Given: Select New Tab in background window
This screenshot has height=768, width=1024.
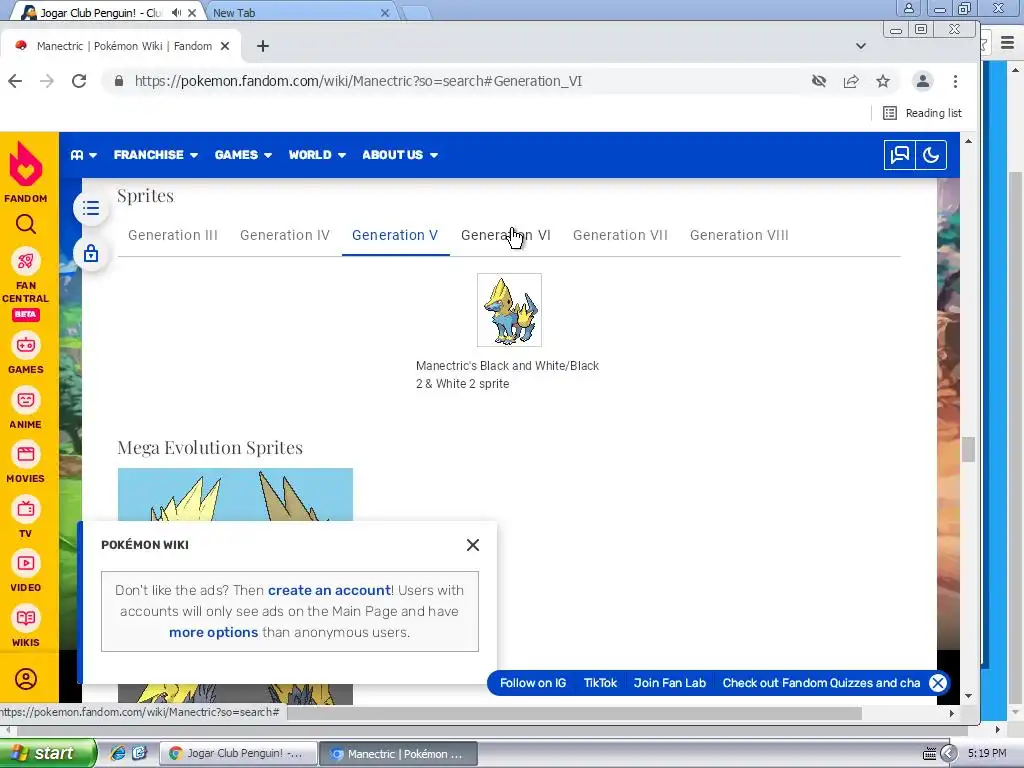Looking at the screenshot, I should (300, 12).
